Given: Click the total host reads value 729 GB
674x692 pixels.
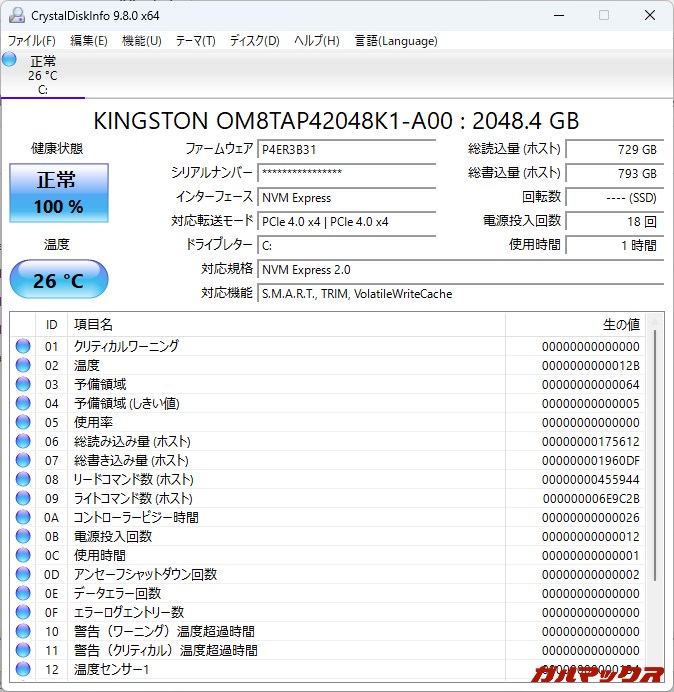Looking at the screenshot, I should pyautogui.click(x=614, y=150).
